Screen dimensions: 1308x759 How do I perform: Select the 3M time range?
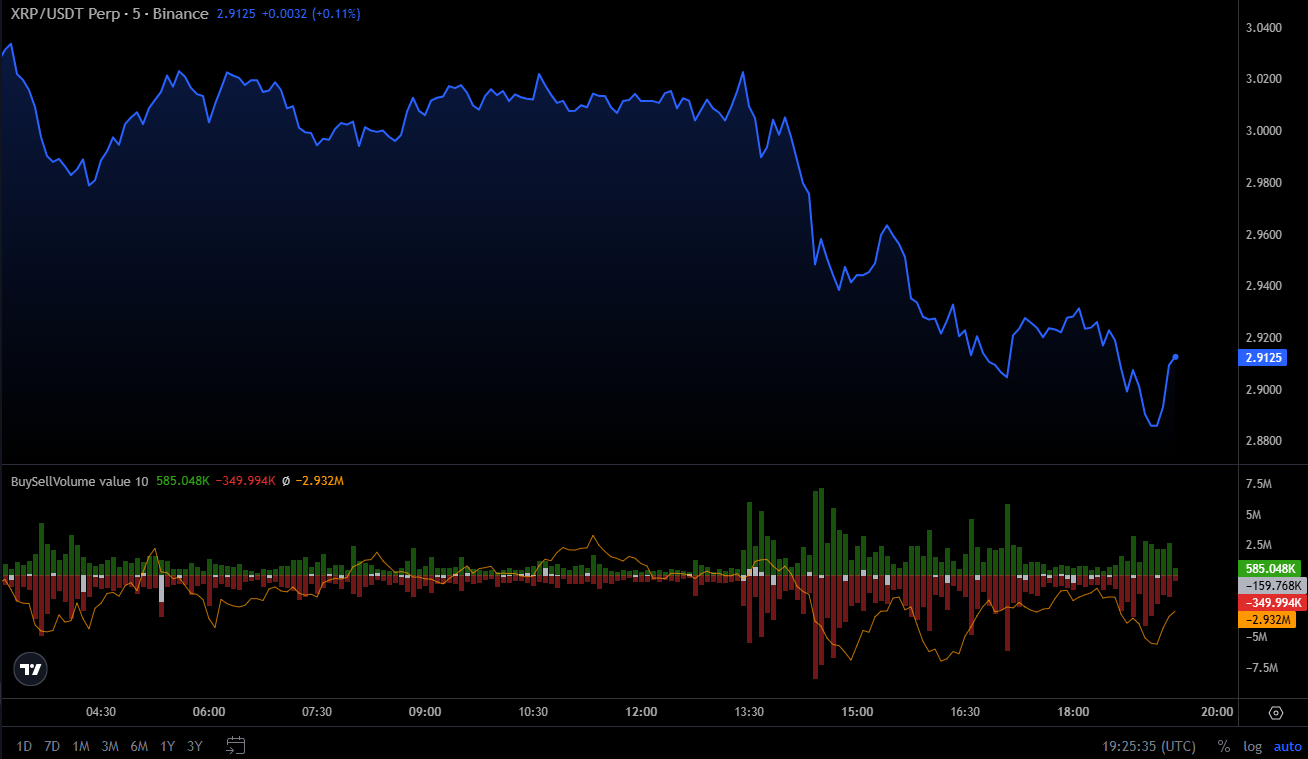pyautogui.click(x=110, y=746)
